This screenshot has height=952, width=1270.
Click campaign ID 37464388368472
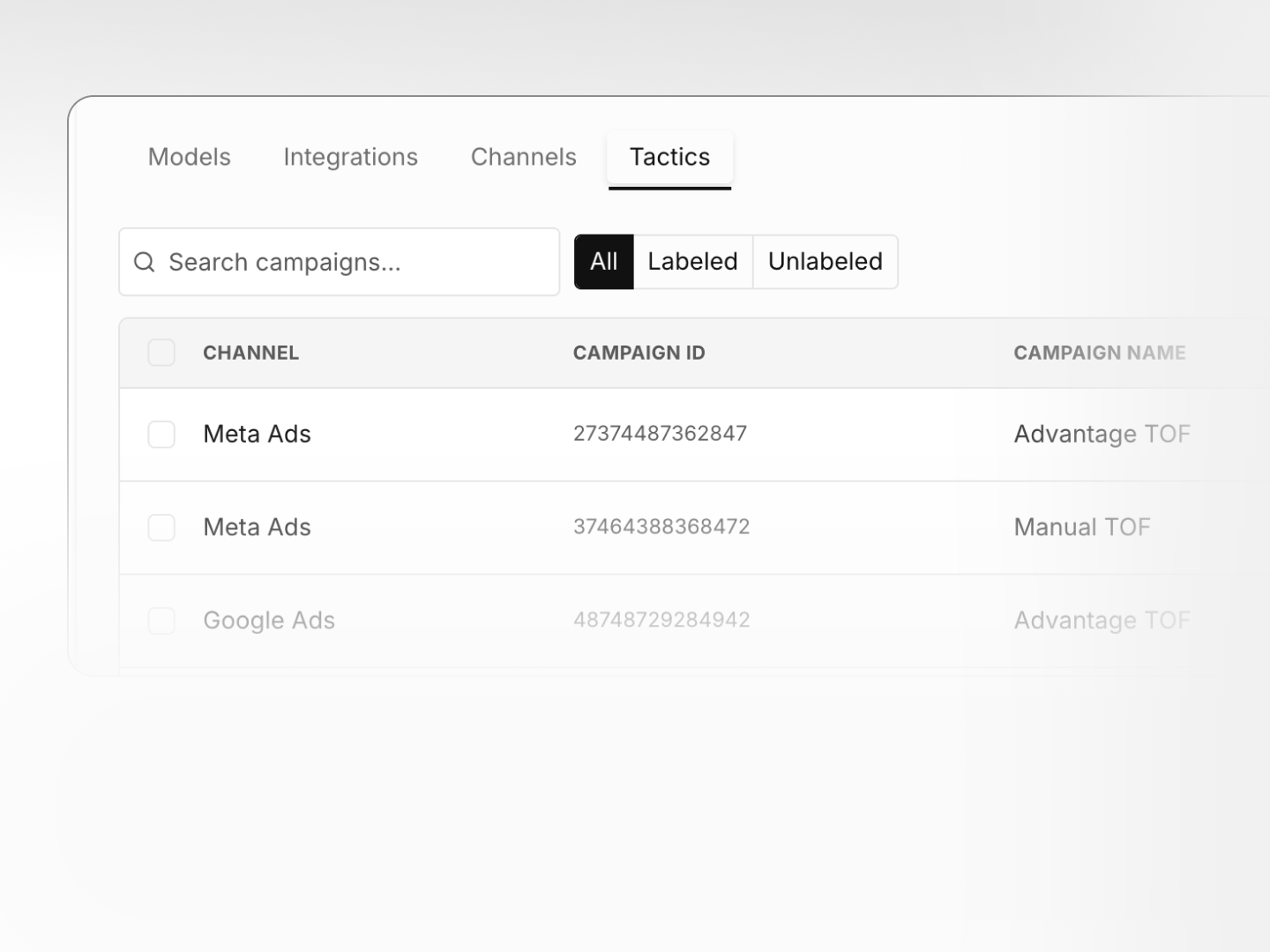(x=661, y=527)
